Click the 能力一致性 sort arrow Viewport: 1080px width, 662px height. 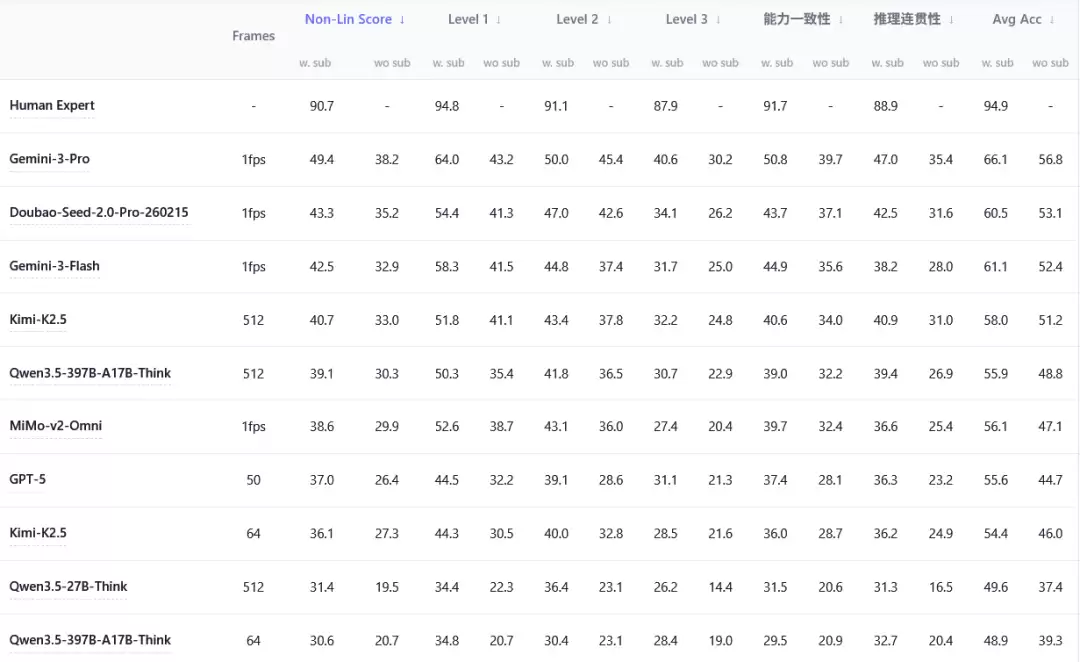(841, 20)
